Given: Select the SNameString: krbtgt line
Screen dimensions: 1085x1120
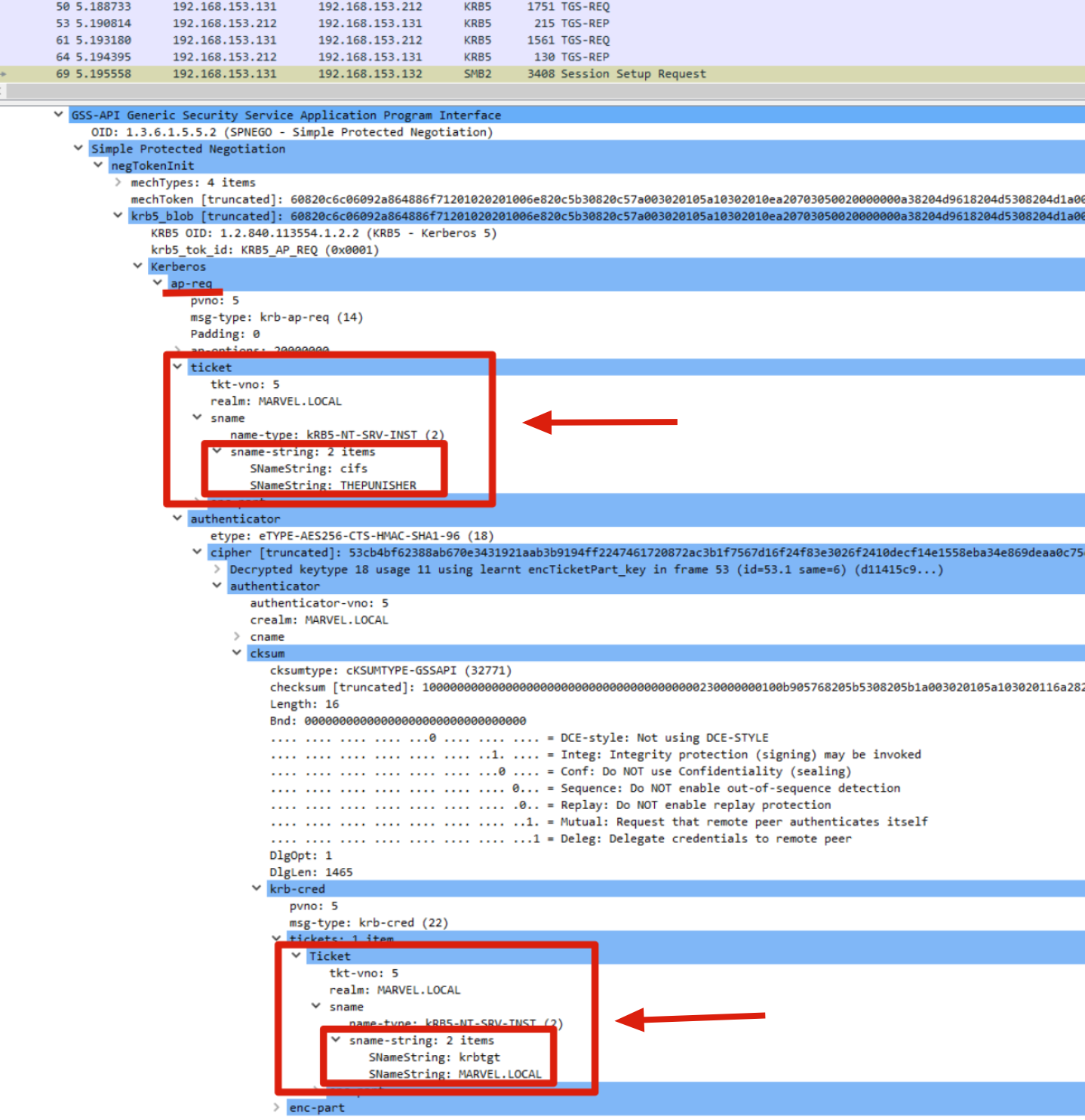Looking at the screenshot, I should (x=434, y=1057).
